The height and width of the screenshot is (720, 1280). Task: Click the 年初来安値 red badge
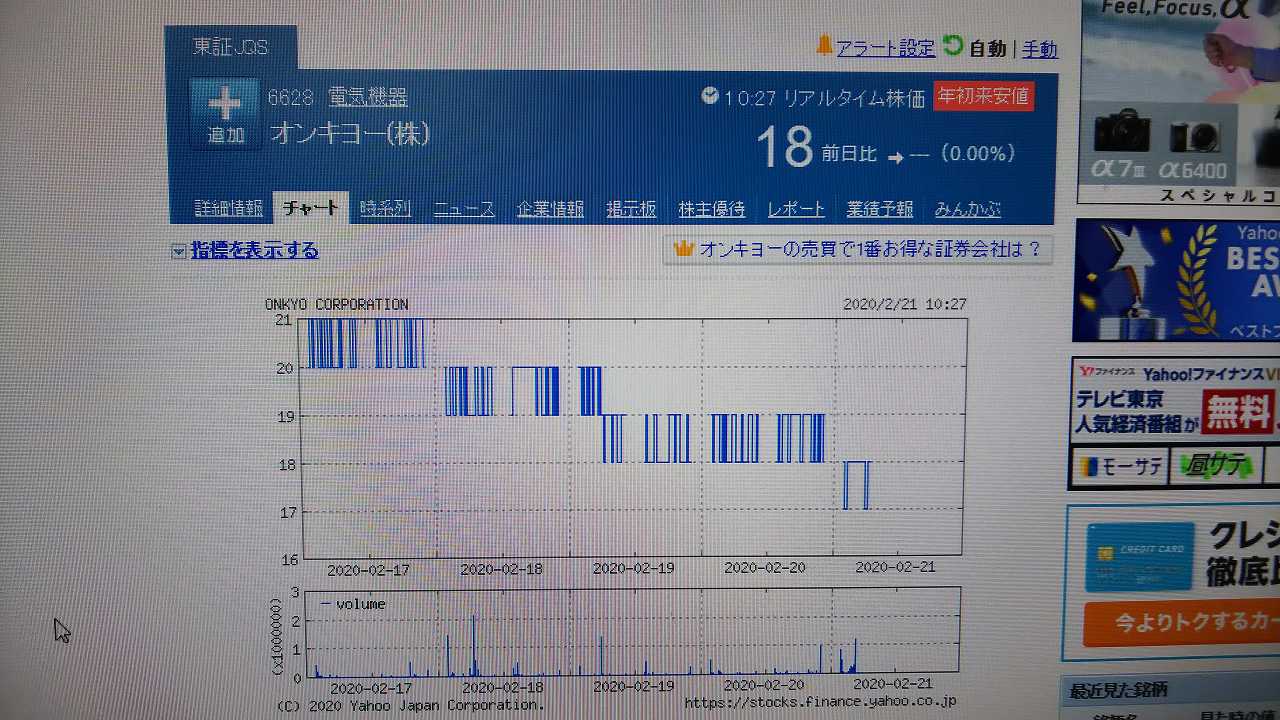pos(983,96)
